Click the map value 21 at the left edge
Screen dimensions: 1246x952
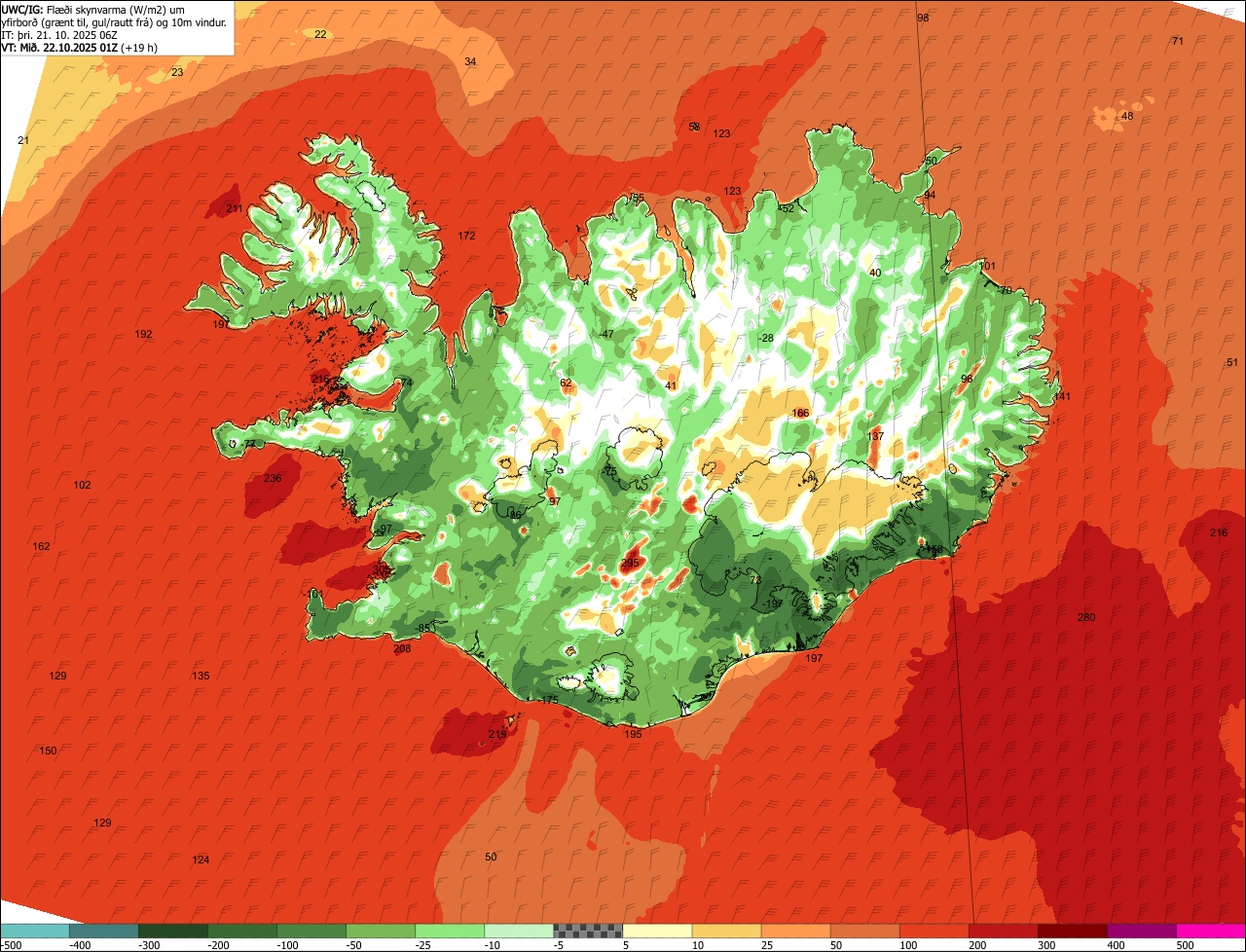[x=23, y=140]
